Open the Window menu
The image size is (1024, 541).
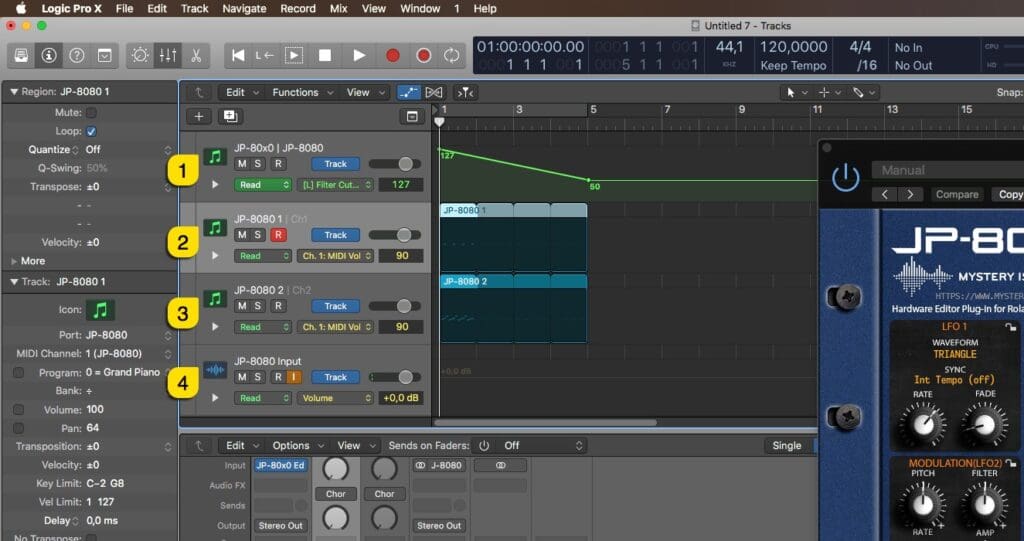(x=420, y=8)
